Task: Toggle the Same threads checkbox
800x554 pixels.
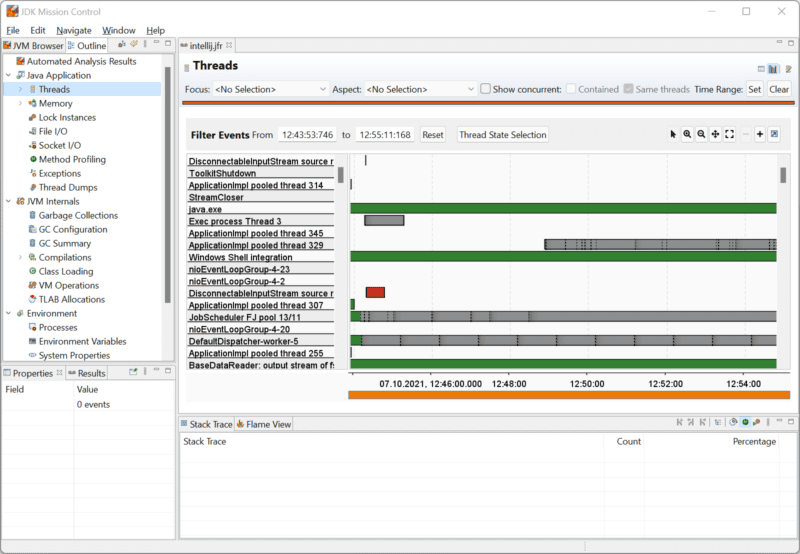Action: [x=629, y=89]
